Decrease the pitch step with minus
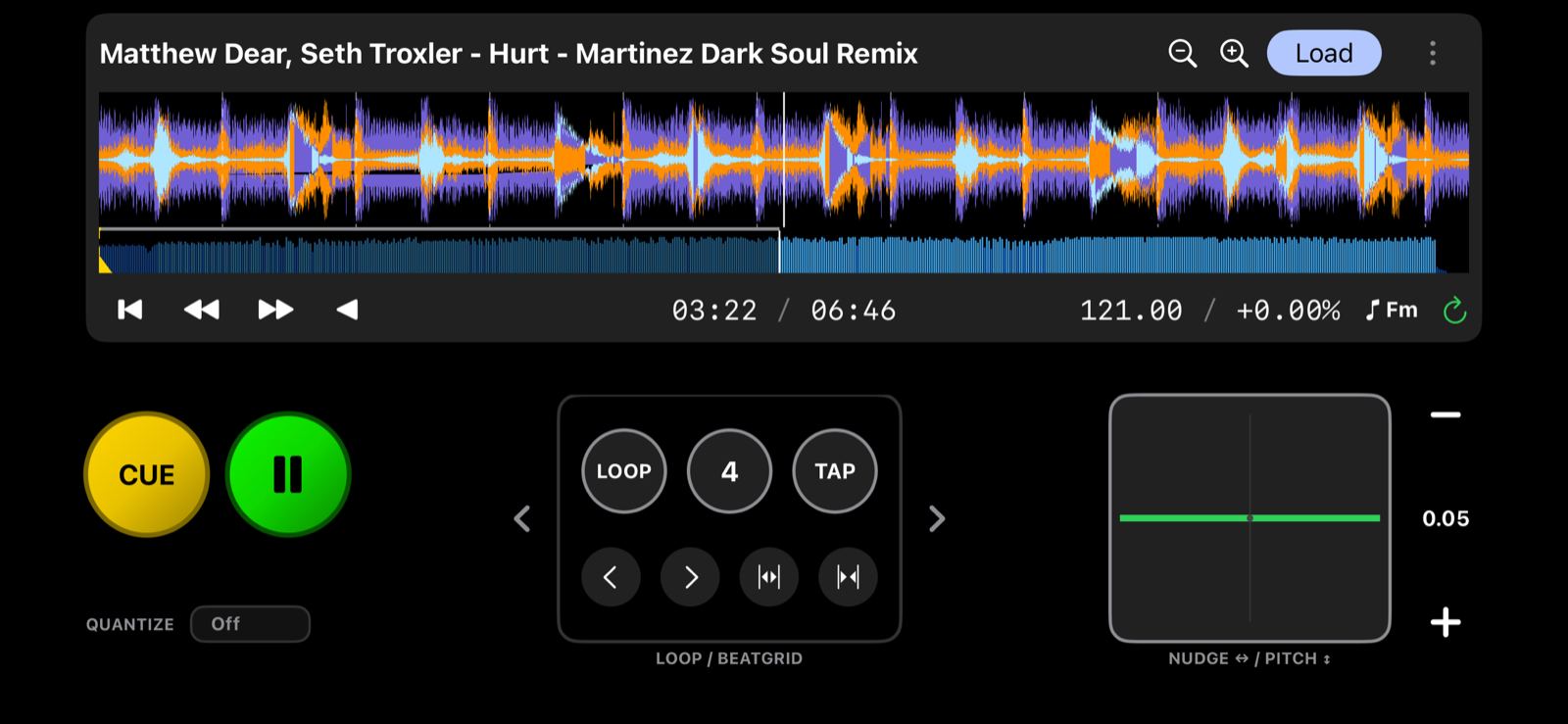The image size is (1568, 724). [1445, 415]
